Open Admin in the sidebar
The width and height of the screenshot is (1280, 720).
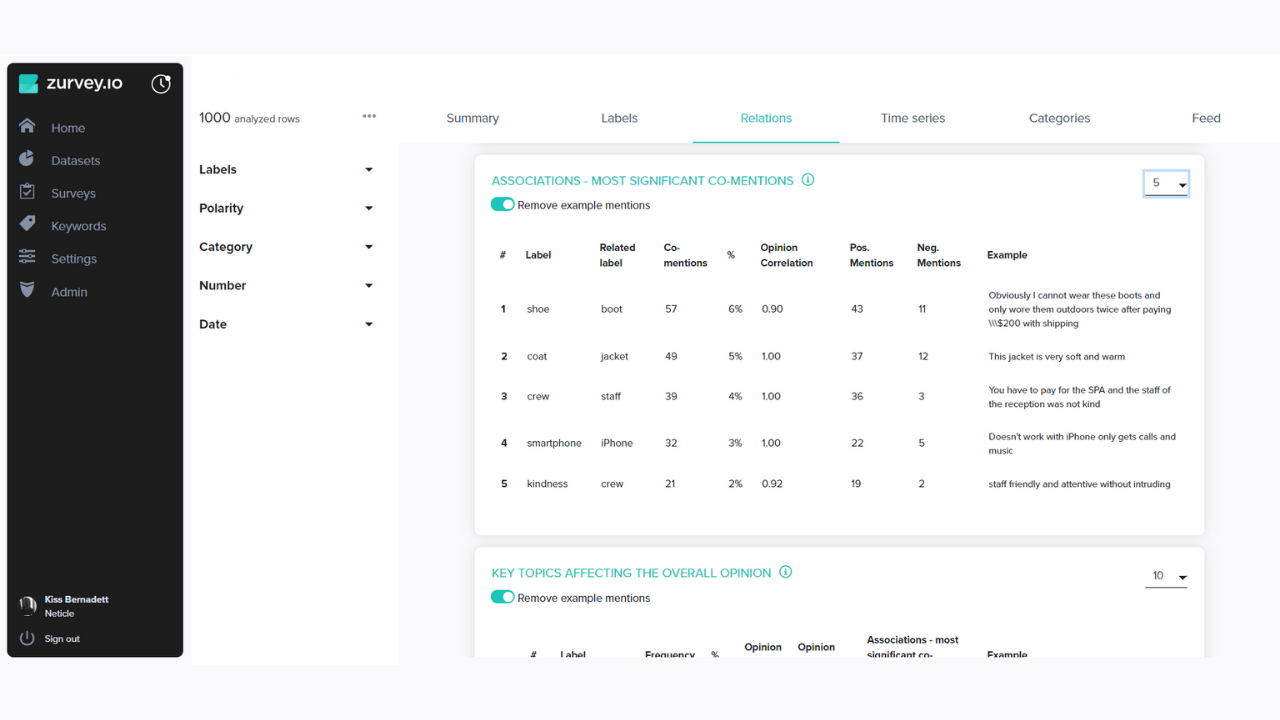click(x=69, y=292)
